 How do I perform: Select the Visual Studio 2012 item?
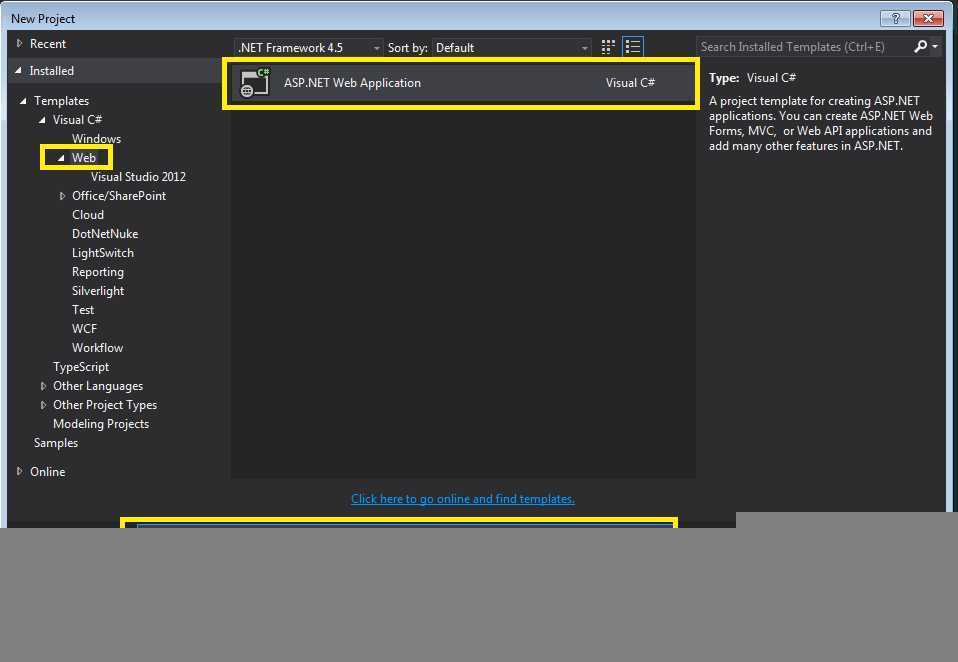pyautogui.click(x=138, y=176)
